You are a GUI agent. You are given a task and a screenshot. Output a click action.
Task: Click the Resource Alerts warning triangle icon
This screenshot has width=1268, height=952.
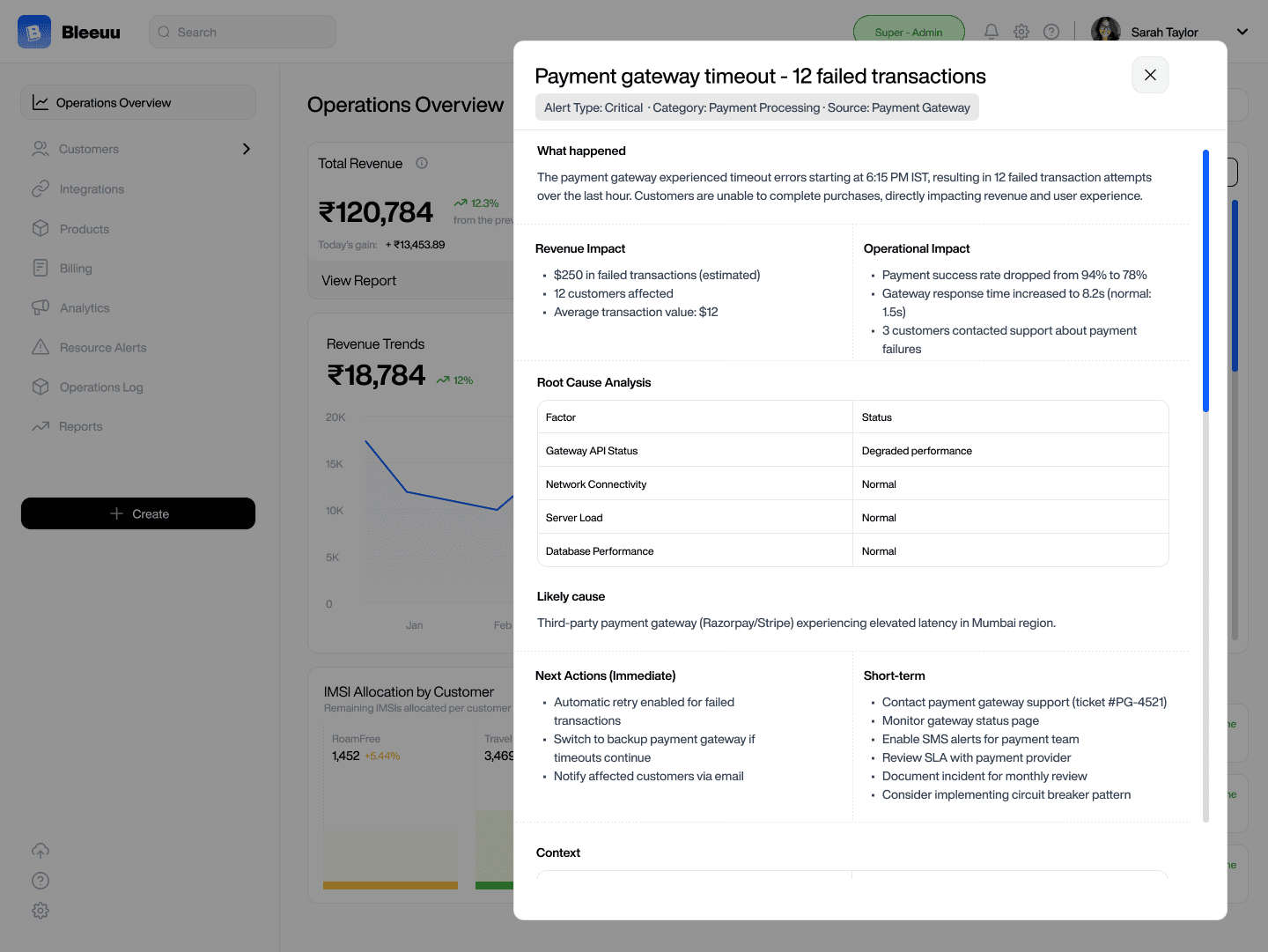tap(41, 347)
